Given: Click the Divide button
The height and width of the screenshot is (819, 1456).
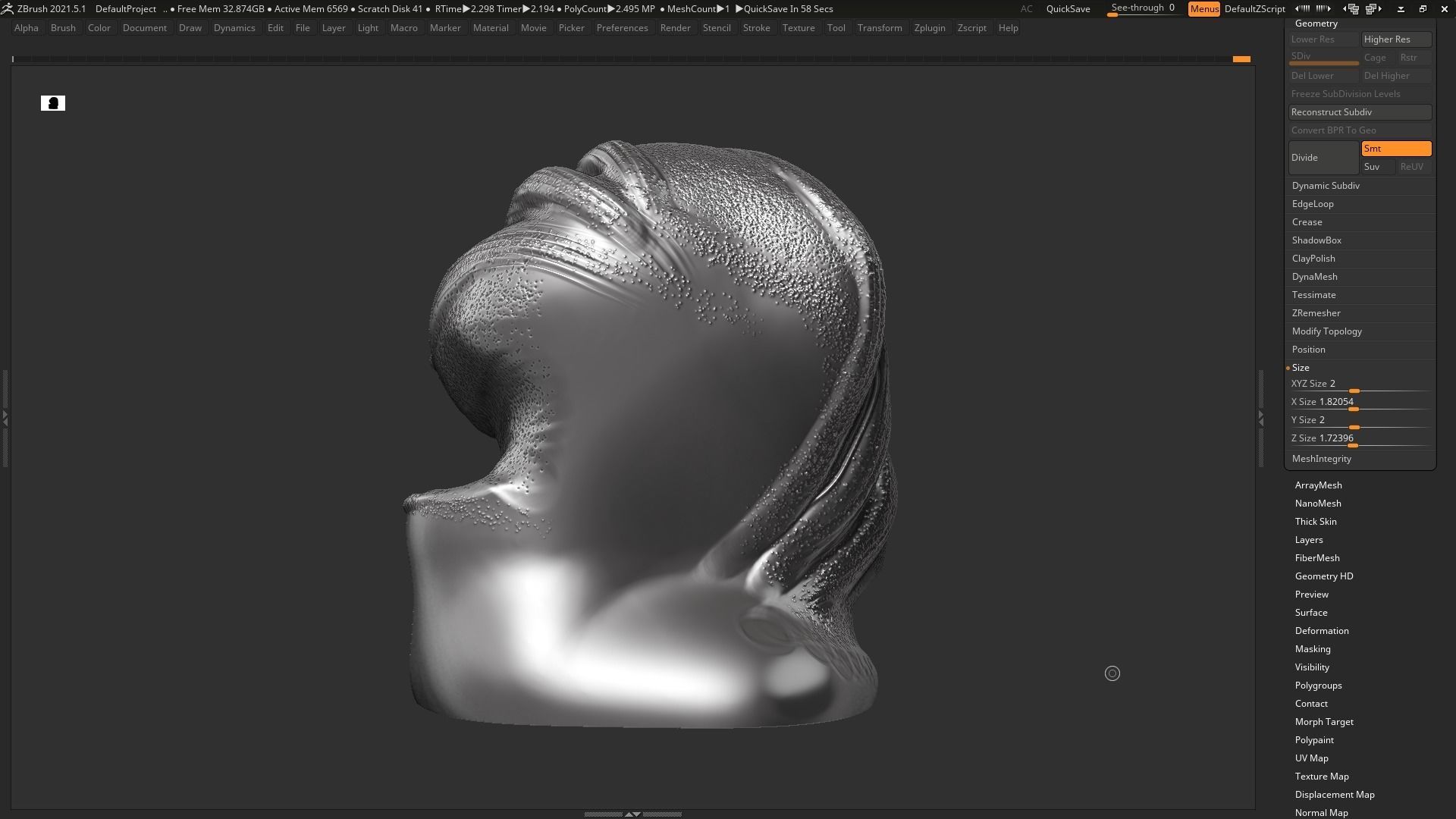Looking at the screenshot, I should (1323, 158).
